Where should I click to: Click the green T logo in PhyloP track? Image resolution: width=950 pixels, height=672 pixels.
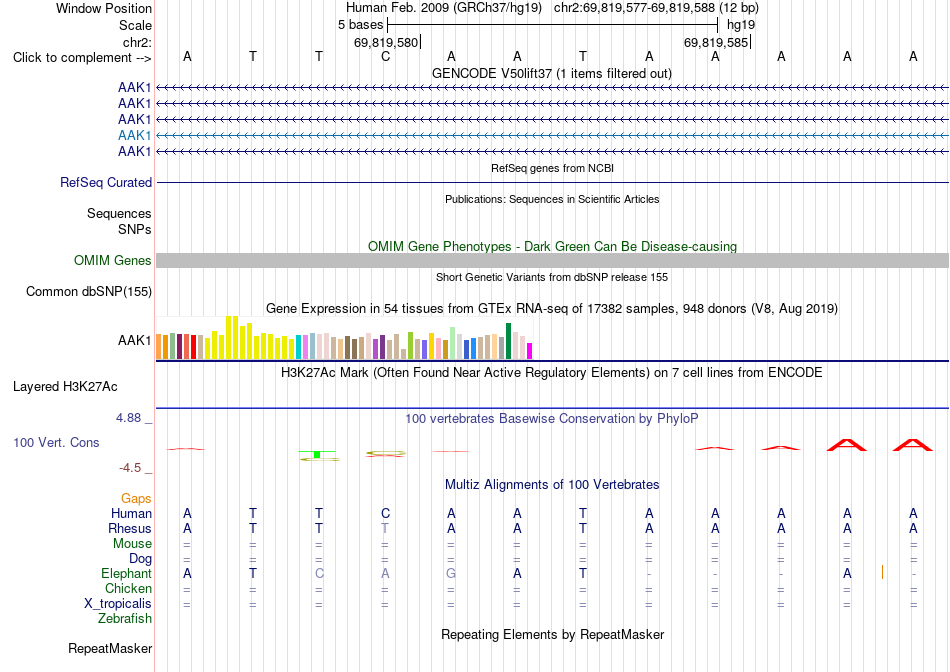(317, 456)
